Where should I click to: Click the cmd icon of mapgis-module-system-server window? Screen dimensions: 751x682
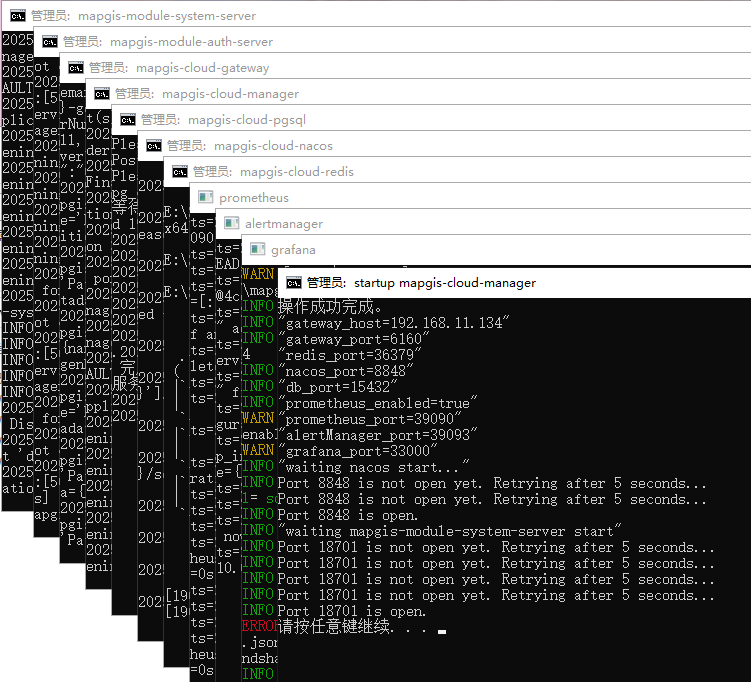point(18,16)
